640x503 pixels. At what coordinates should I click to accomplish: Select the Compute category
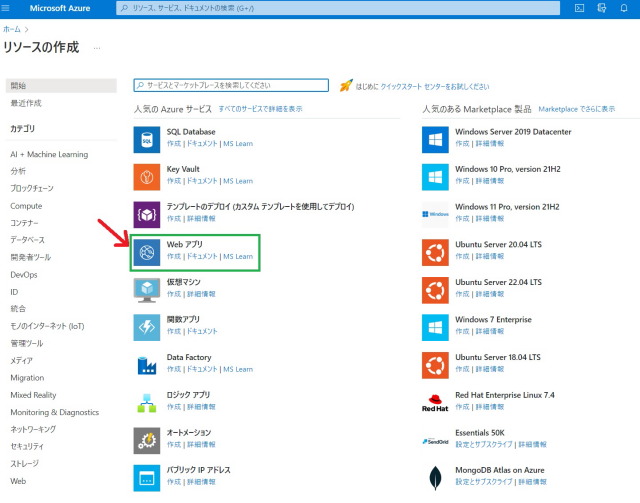pos(26,206)
